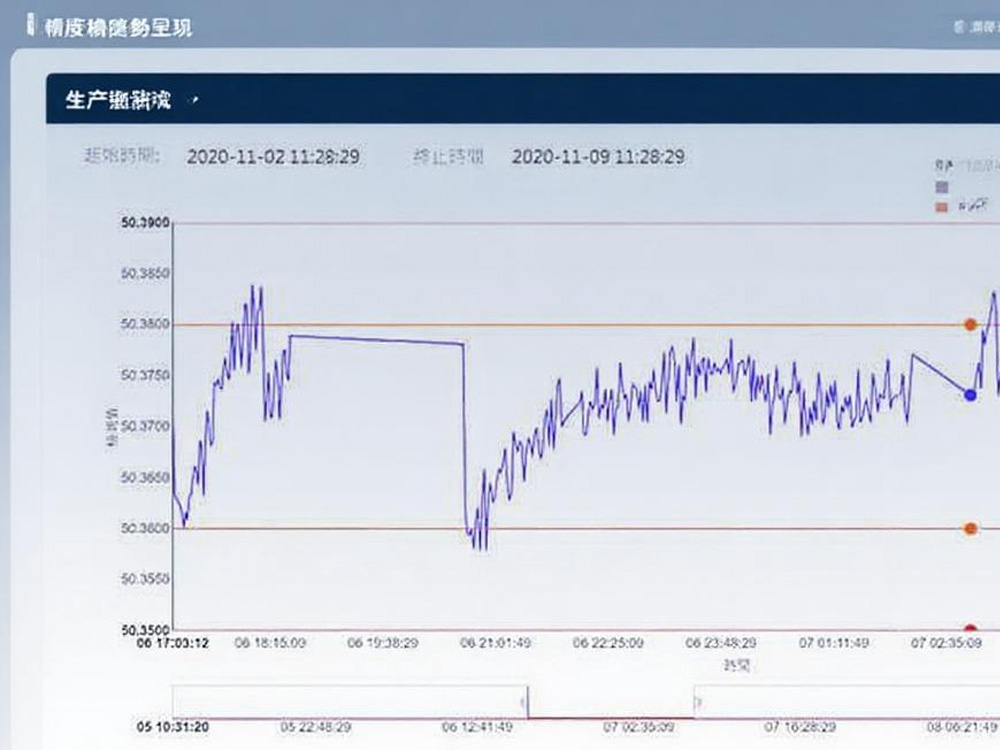Toggle the purple legend series
Screen dimensions: 1000x750
[940, 187]
